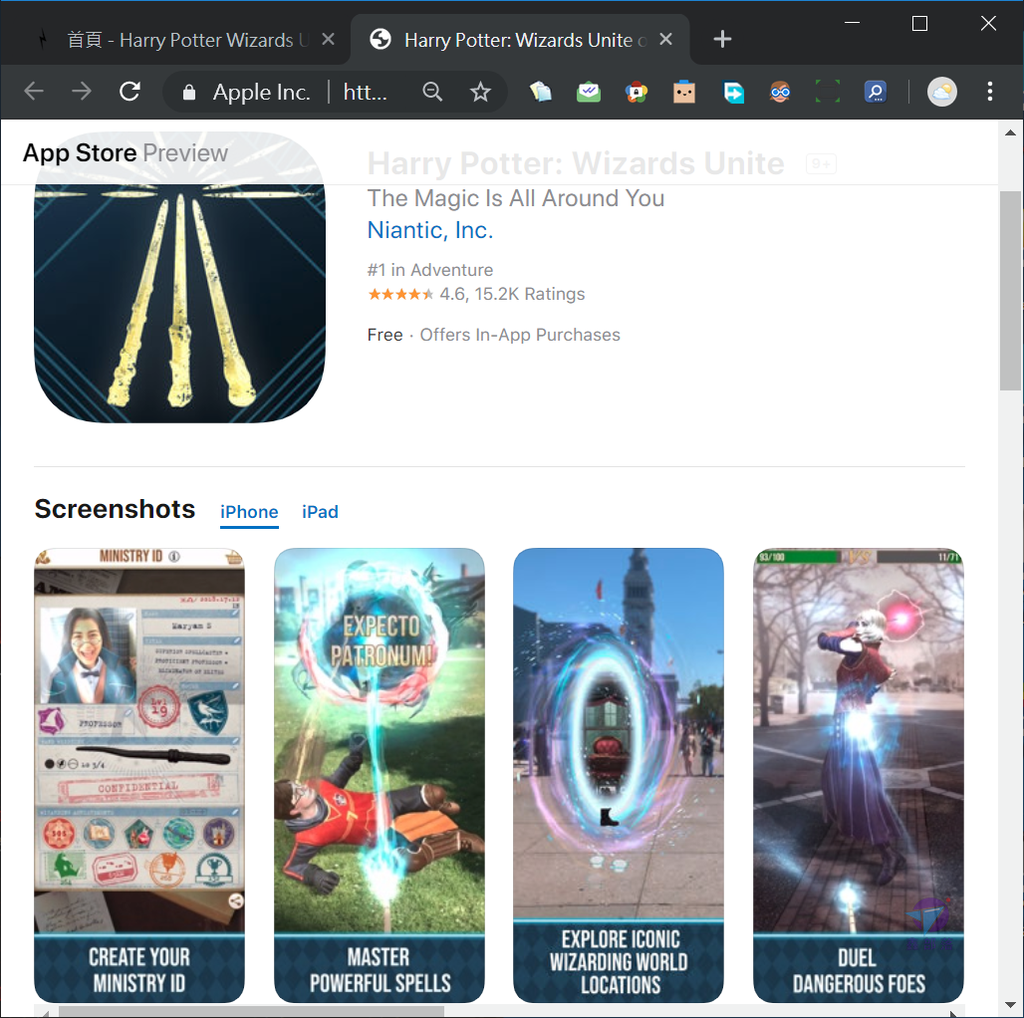
Task: Open the Niantic, Inc. developer link
Action: pos(430,230)
